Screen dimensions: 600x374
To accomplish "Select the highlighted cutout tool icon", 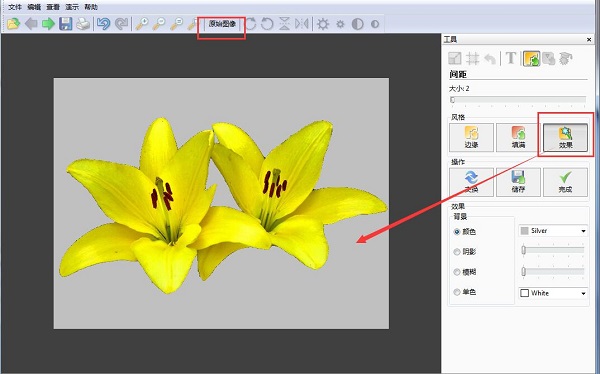I will [x=532, y=59].
